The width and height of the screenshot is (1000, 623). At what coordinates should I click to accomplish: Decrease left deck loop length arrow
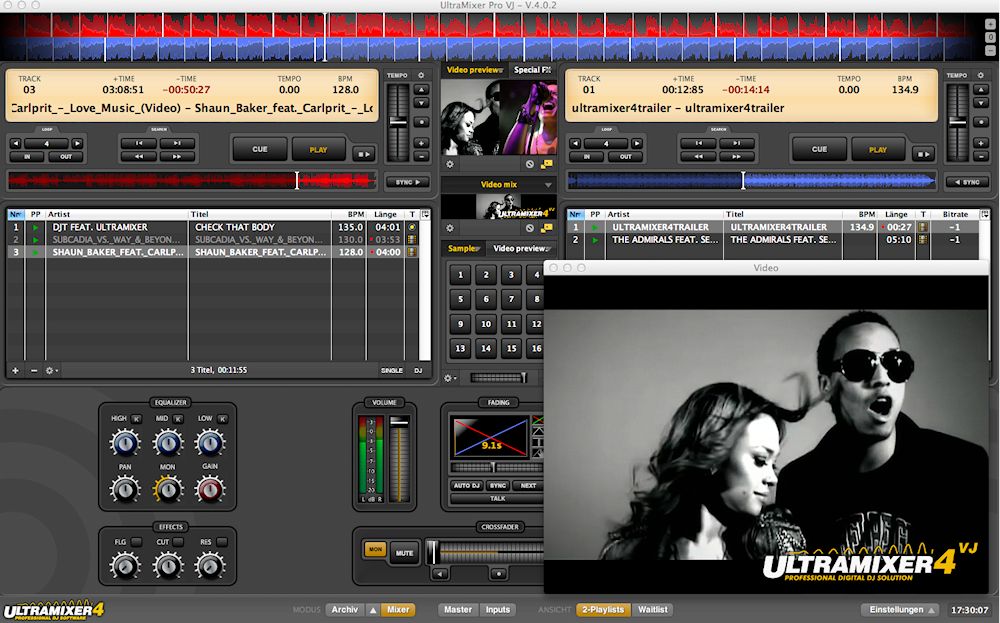coord(16,143)
